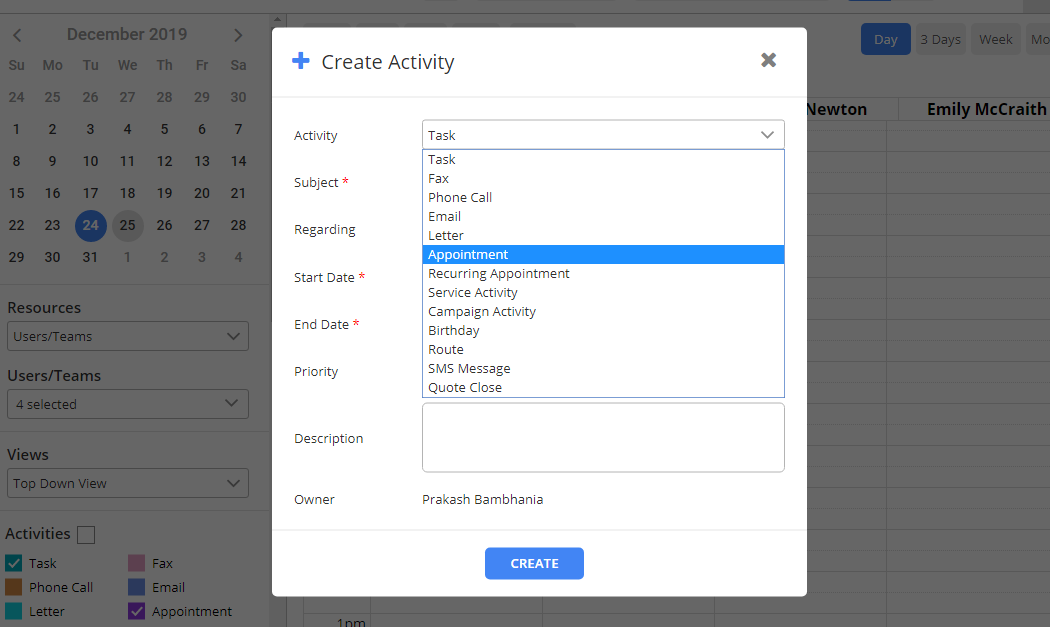Navigate to previous month with left chevron
1050x627 pixels.
[16, 34]
